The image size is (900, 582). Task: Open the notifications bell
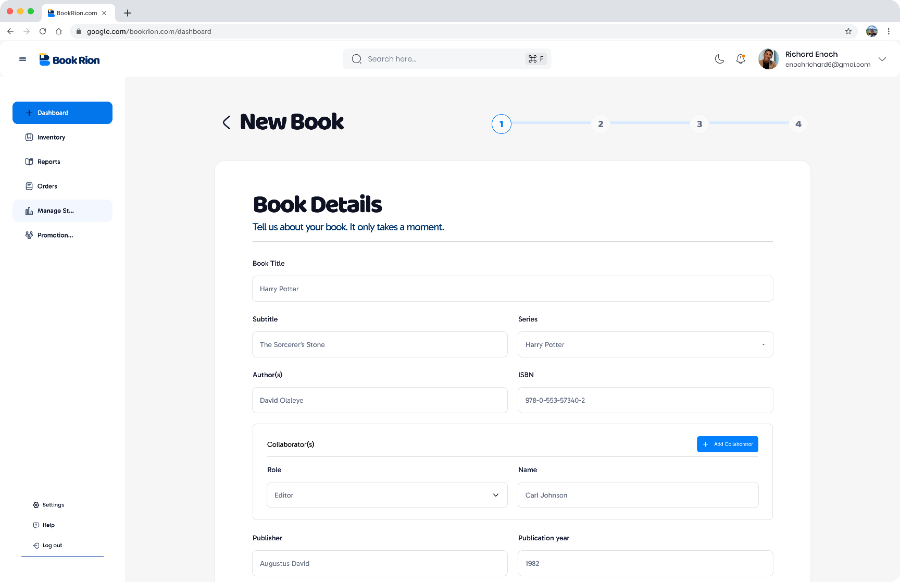(x=740, y=59)
